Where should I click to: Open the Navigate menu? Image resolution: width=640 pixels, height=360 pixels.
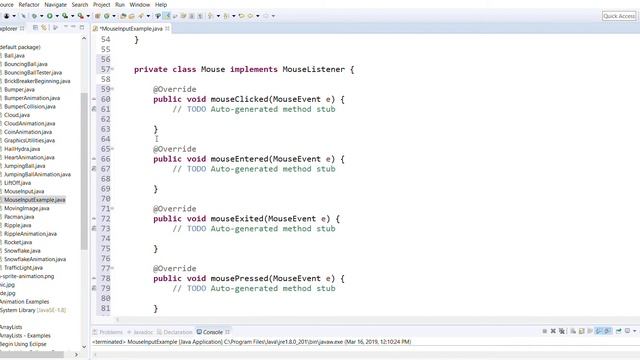(x=56, y=4)
